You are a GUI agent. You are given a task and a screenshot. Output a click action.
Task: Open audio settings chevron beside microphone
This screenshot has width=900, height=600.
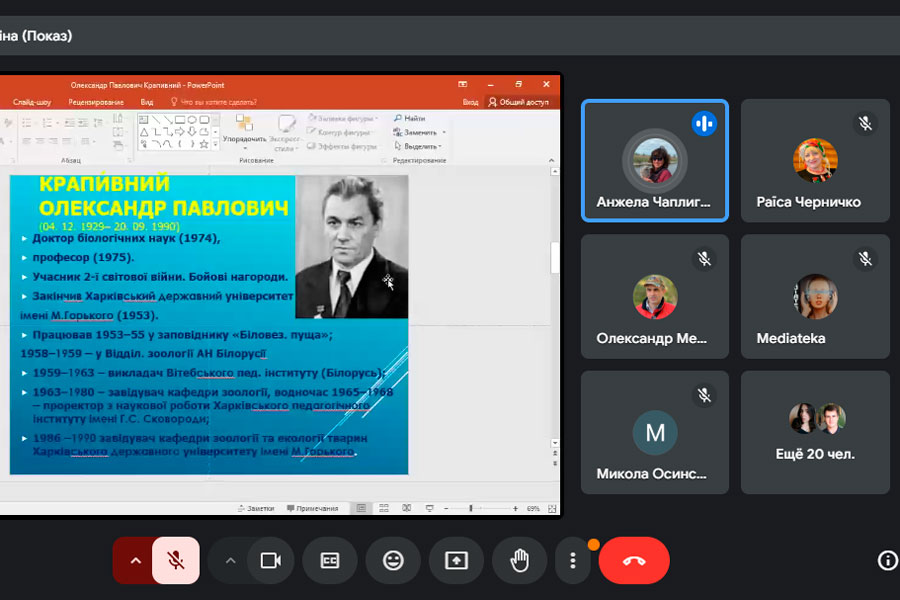click(x=135, y=560)
